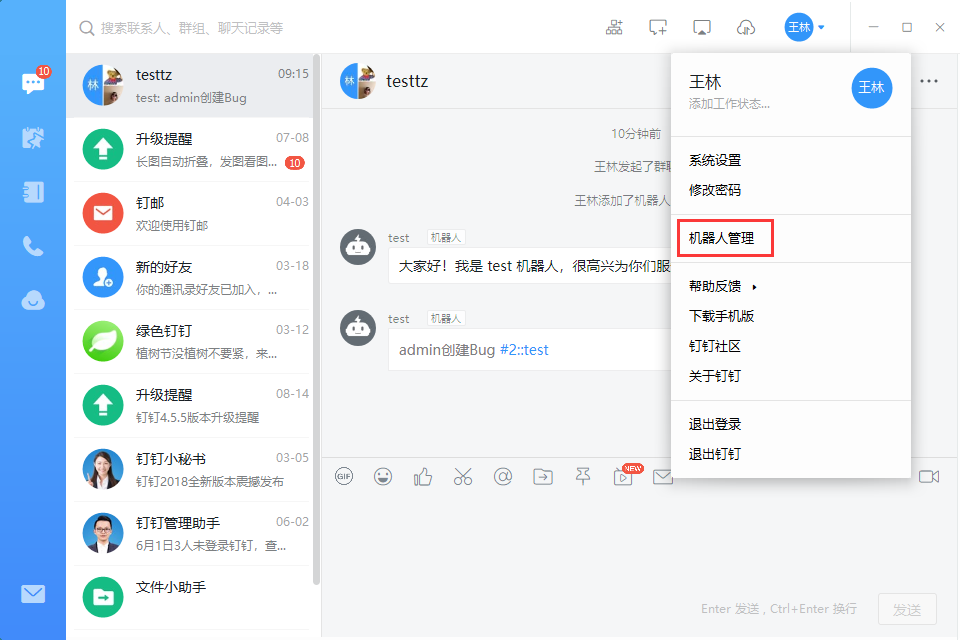The image size is (960, 640).
Task: Click the video play icon with NEW badge
Action: click(623, 476)
